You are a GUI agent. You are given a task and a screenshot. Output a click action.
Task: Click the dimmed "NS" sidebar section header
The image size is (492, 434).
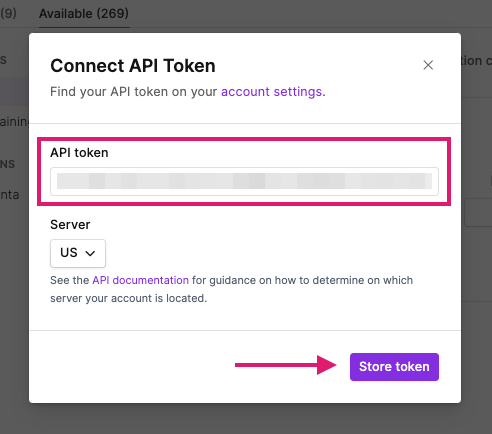(8, 164)
